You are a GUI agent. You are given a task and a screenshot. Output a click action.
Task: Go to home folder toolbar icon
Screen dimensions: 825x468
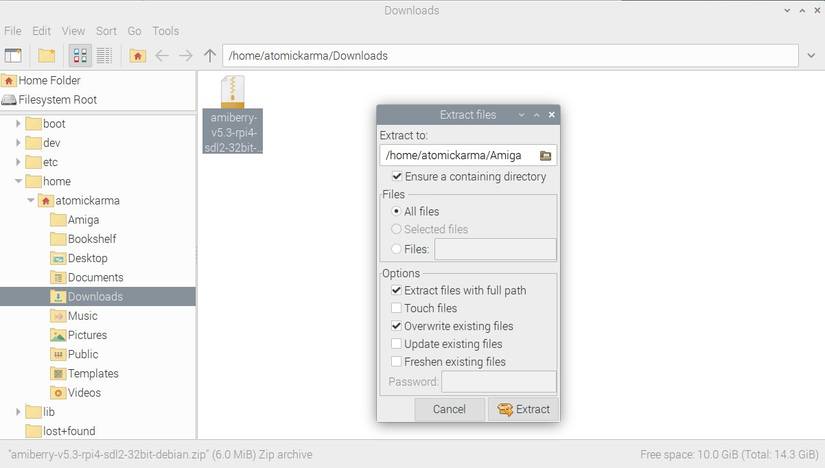pyautogui.click(x=138, y=55)
